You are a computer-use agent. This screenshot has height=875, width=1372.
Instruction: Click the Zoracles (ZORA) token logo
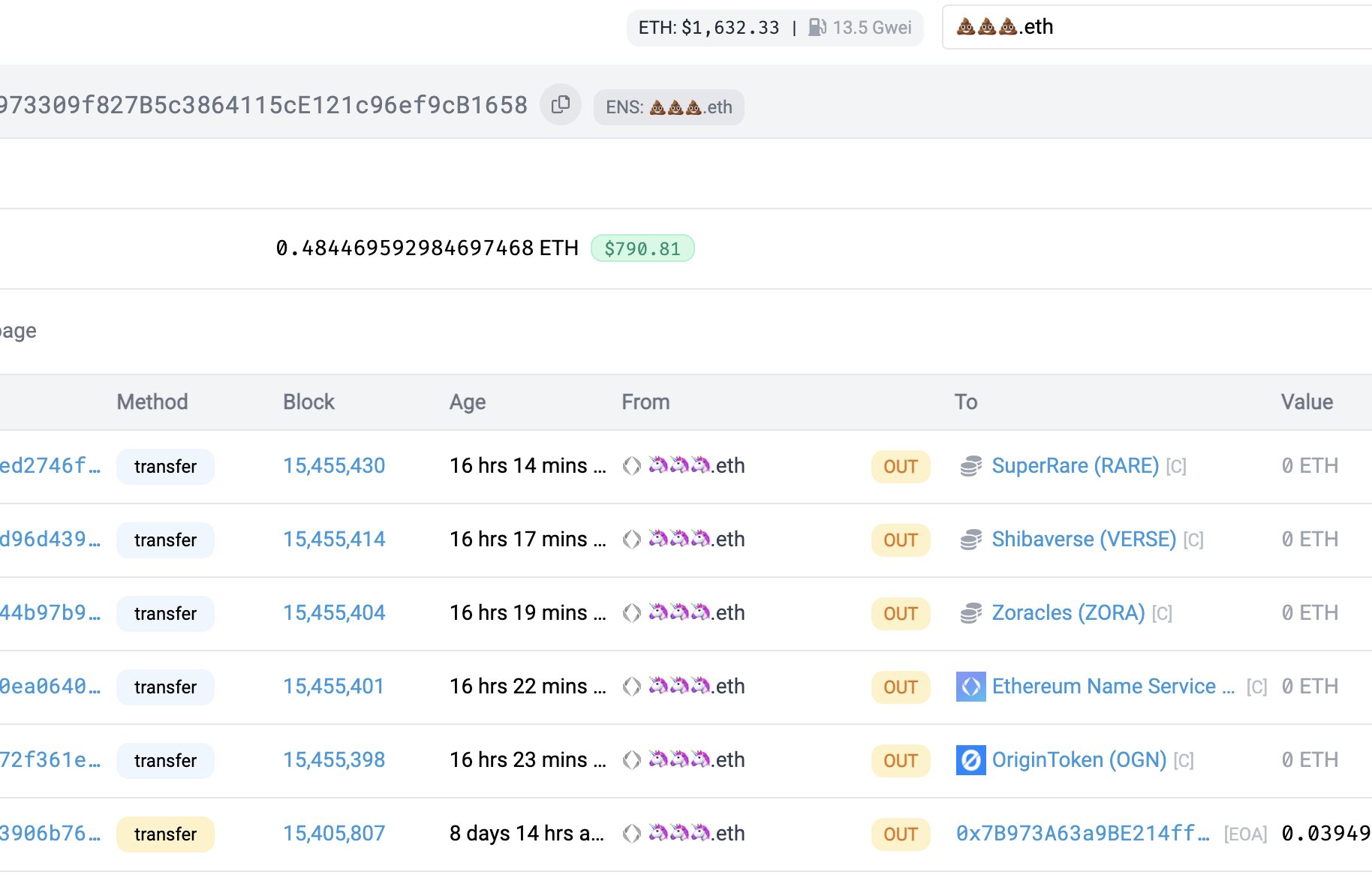click(970, 612)
